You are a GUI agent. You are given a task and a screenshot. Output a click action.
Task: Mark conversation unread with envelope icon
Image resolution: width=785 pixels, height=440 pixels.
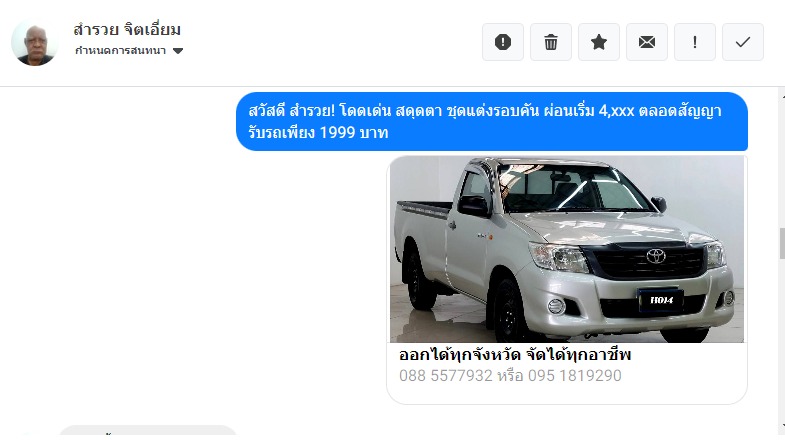pos(647,42)
